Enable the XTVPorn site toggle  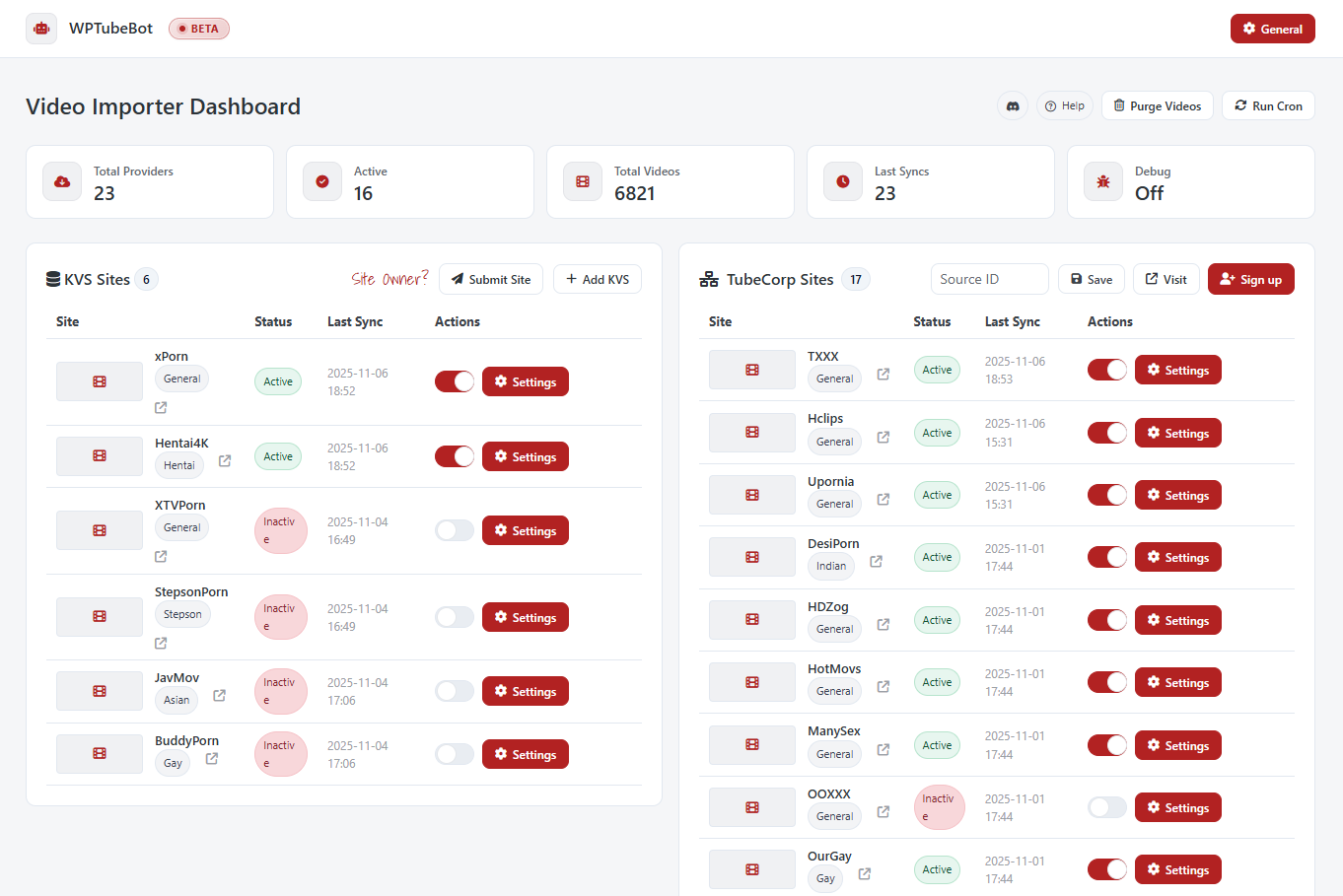tap(455, 530)
